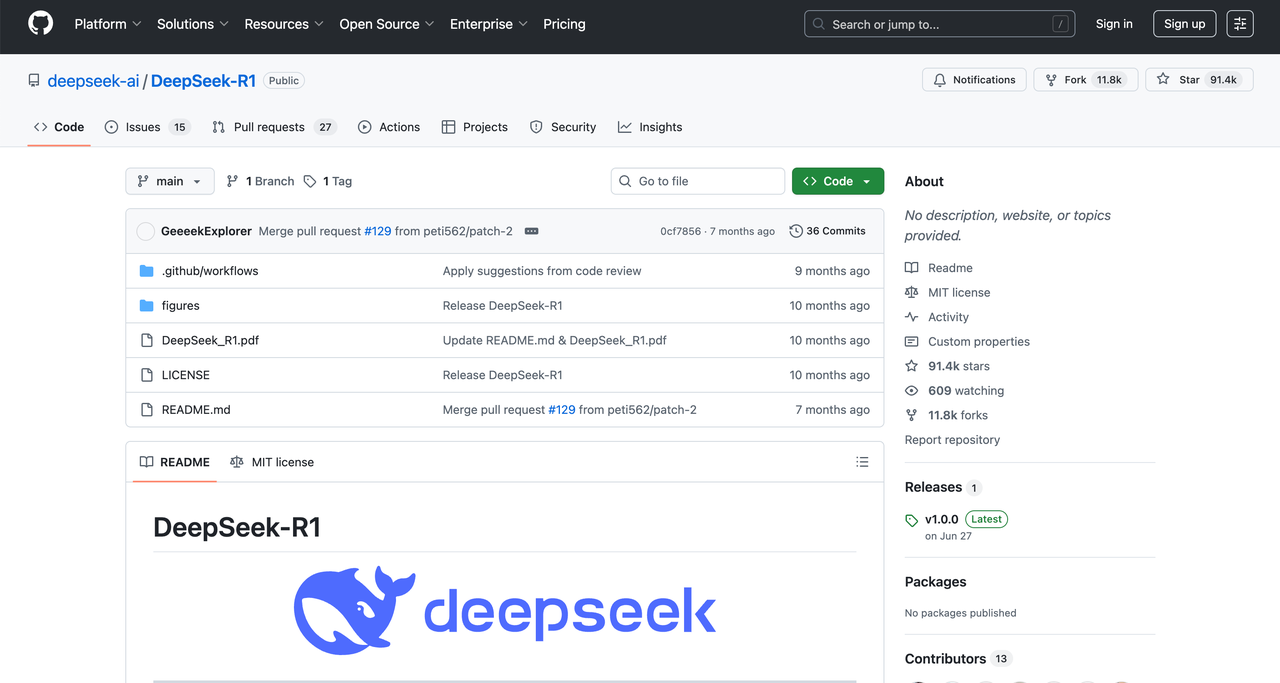Open the Contributors 13 link
The width and height of the screenshot is (1280, 683).
958,659
